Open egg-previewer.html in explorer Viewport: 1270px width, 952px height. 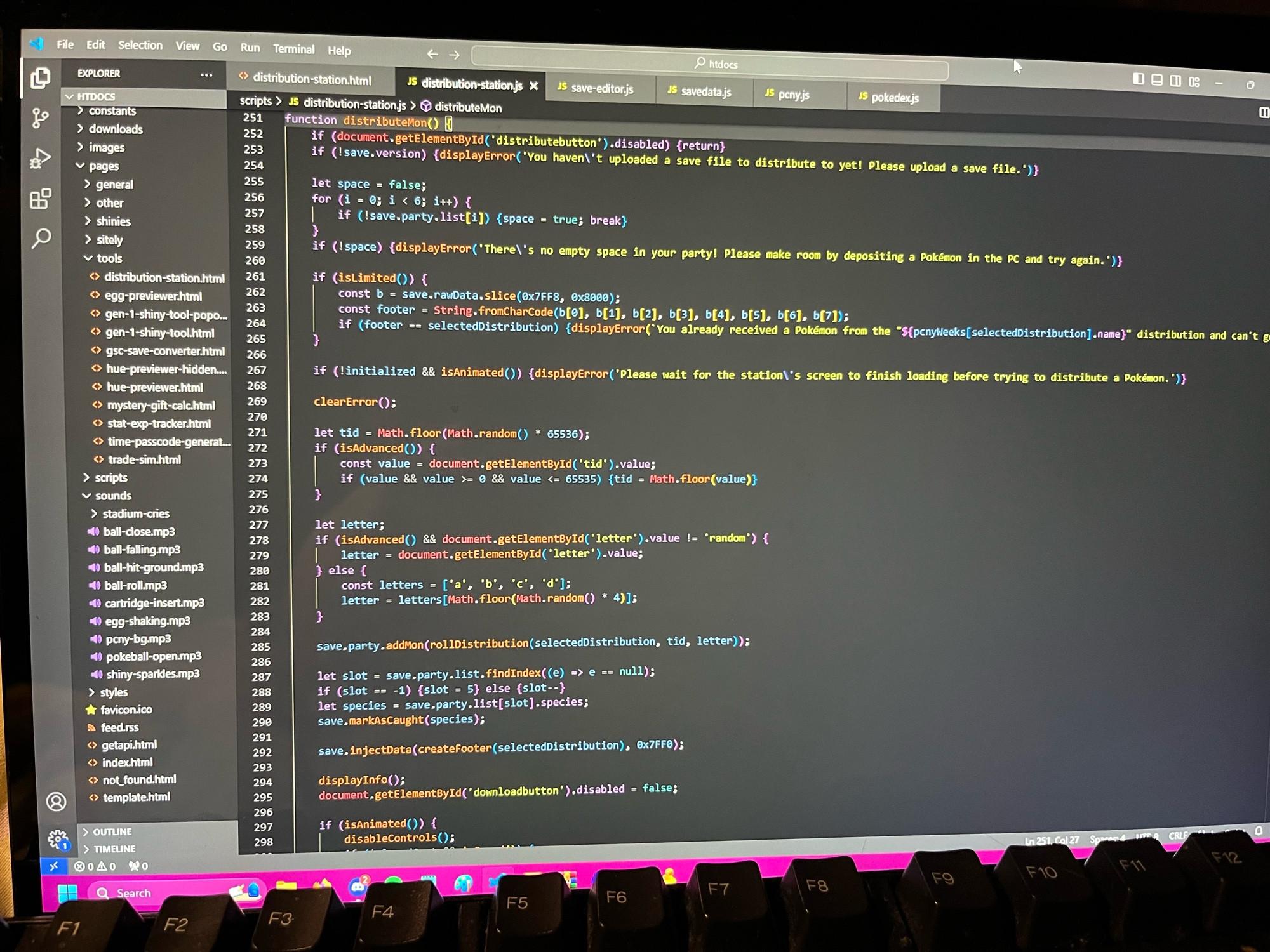146,296
